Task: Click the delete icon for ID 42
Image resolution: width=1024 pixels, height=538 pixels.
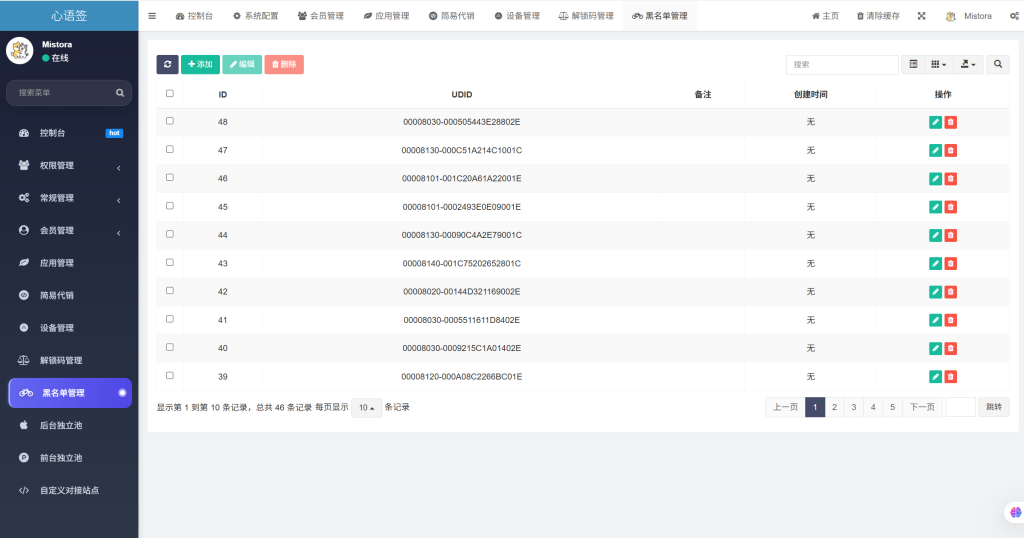Action: point(951,292)
